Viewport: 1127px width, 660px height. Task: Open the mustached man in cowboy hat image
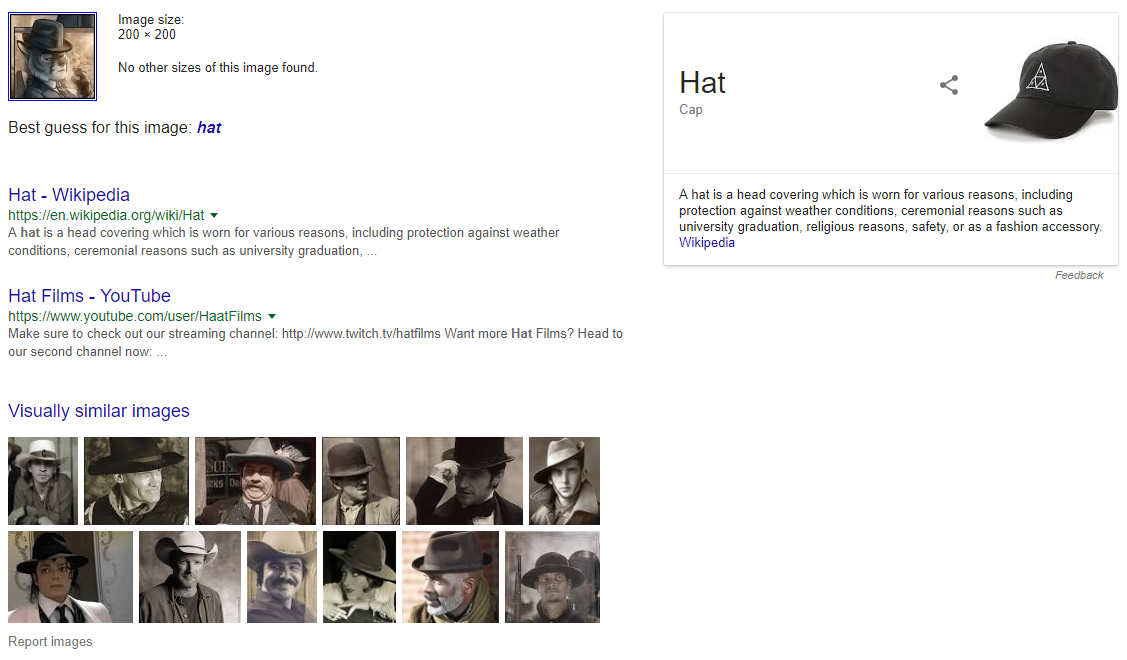pos(282,577)
